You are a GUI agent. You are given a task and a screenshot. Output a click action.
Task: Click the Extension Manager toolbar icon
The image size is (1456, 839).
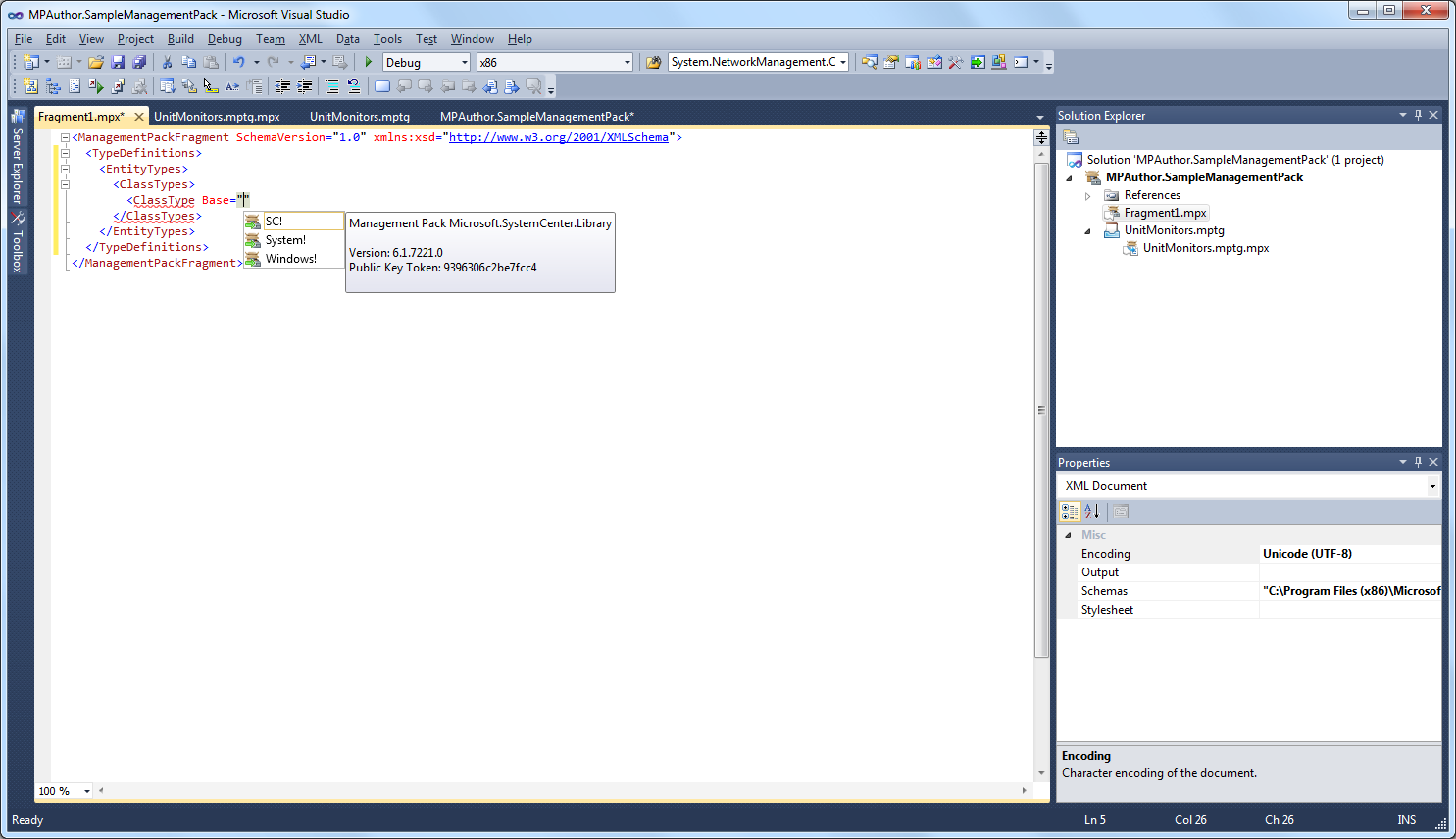pyautogui.click(x=999, y=62)
